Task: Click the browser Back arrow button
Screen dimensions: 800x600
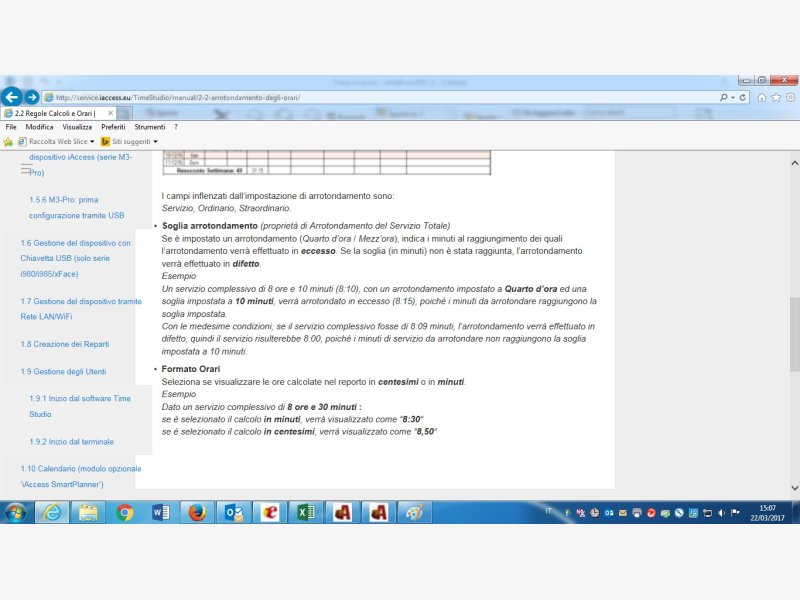Action: 11,97
